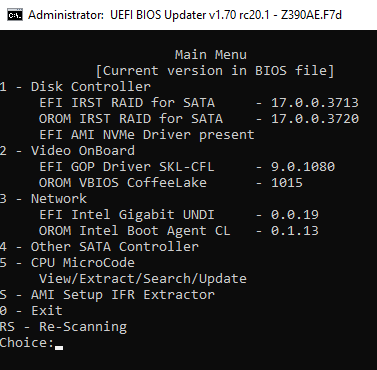
Task: Click AMI Setup IFR Extractor entry
Action: (107, 295)
